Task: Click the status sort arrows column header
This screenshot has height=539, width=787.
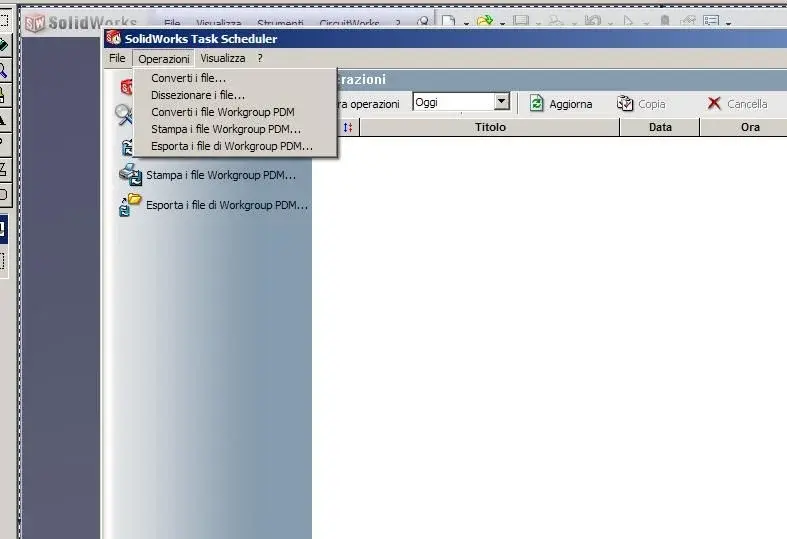Action: pos(348,127)
